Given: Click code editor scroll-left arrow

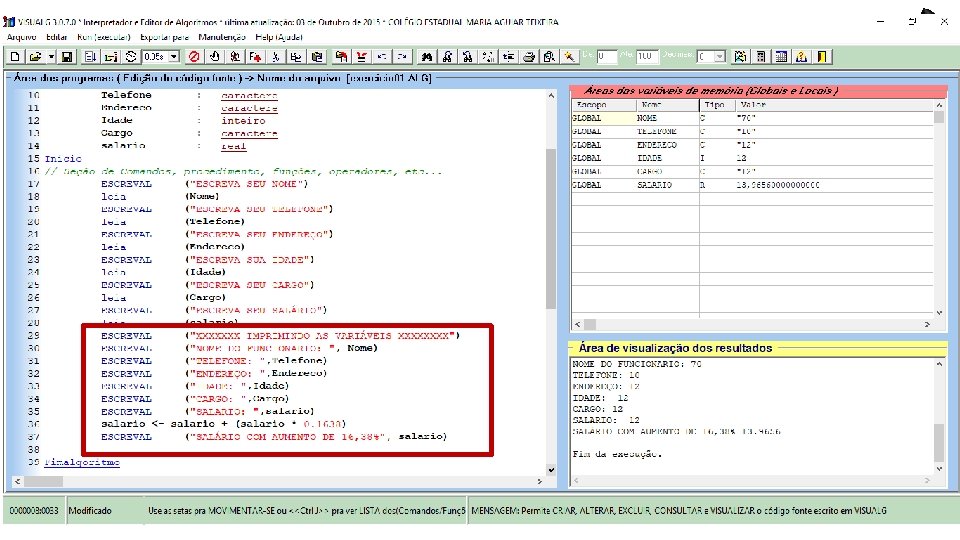Looking at the screenshot, I should (x=17, y=482).
